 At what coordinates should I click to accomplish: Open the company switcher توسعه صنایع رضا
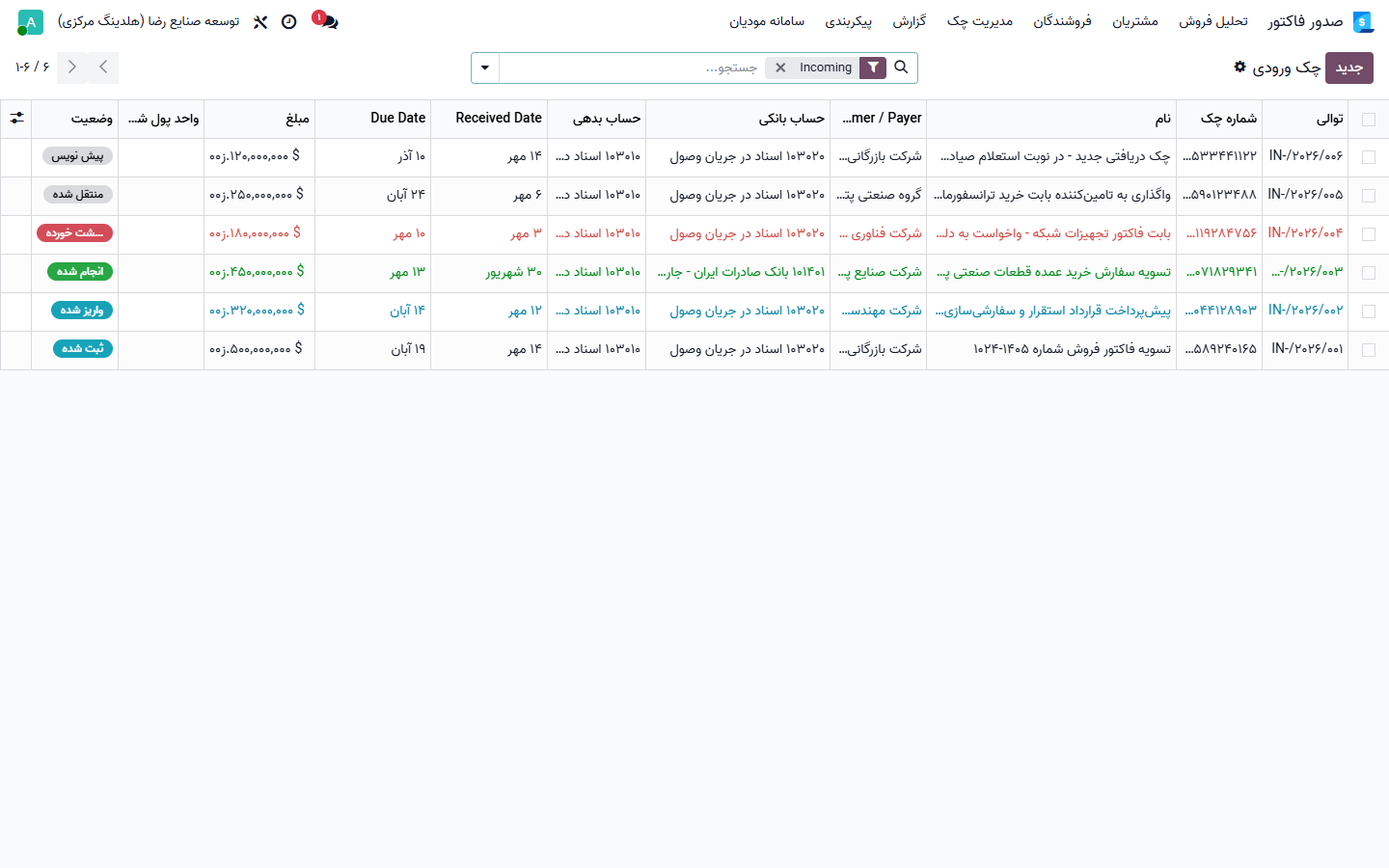(x=149, y=21)
